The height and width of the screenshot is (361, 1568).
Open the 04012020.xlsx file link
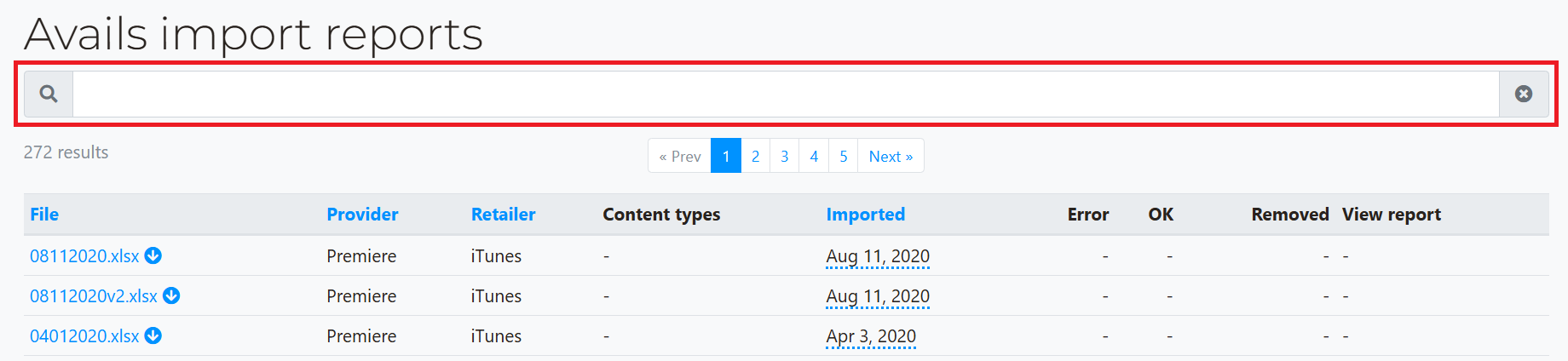[x=84, y=336]
